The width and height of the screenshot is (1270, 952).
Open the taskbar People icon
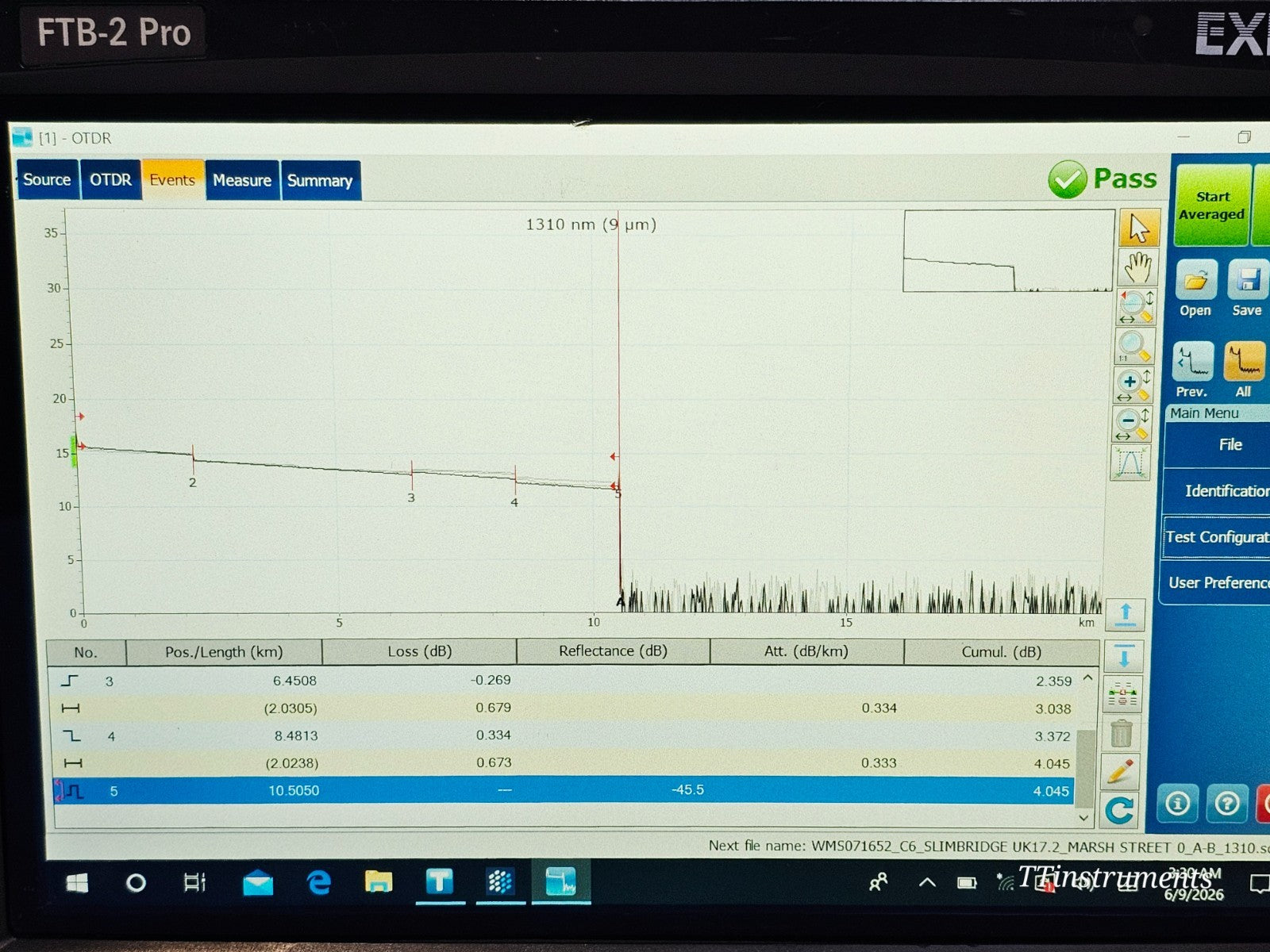click(x=878, y=881)
